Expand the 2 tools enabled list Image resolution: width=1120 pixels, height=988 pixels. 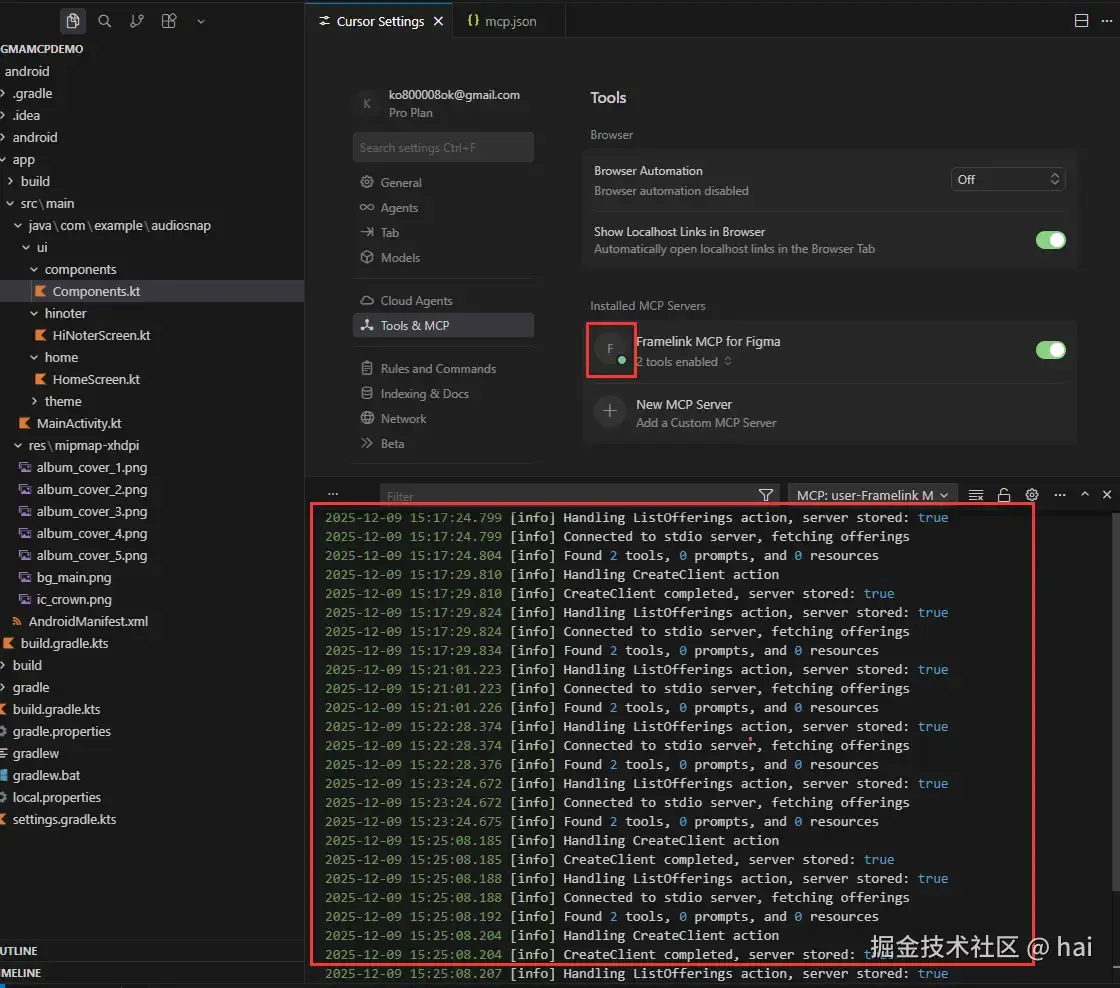pyautogui.click(x=683, y=361)
